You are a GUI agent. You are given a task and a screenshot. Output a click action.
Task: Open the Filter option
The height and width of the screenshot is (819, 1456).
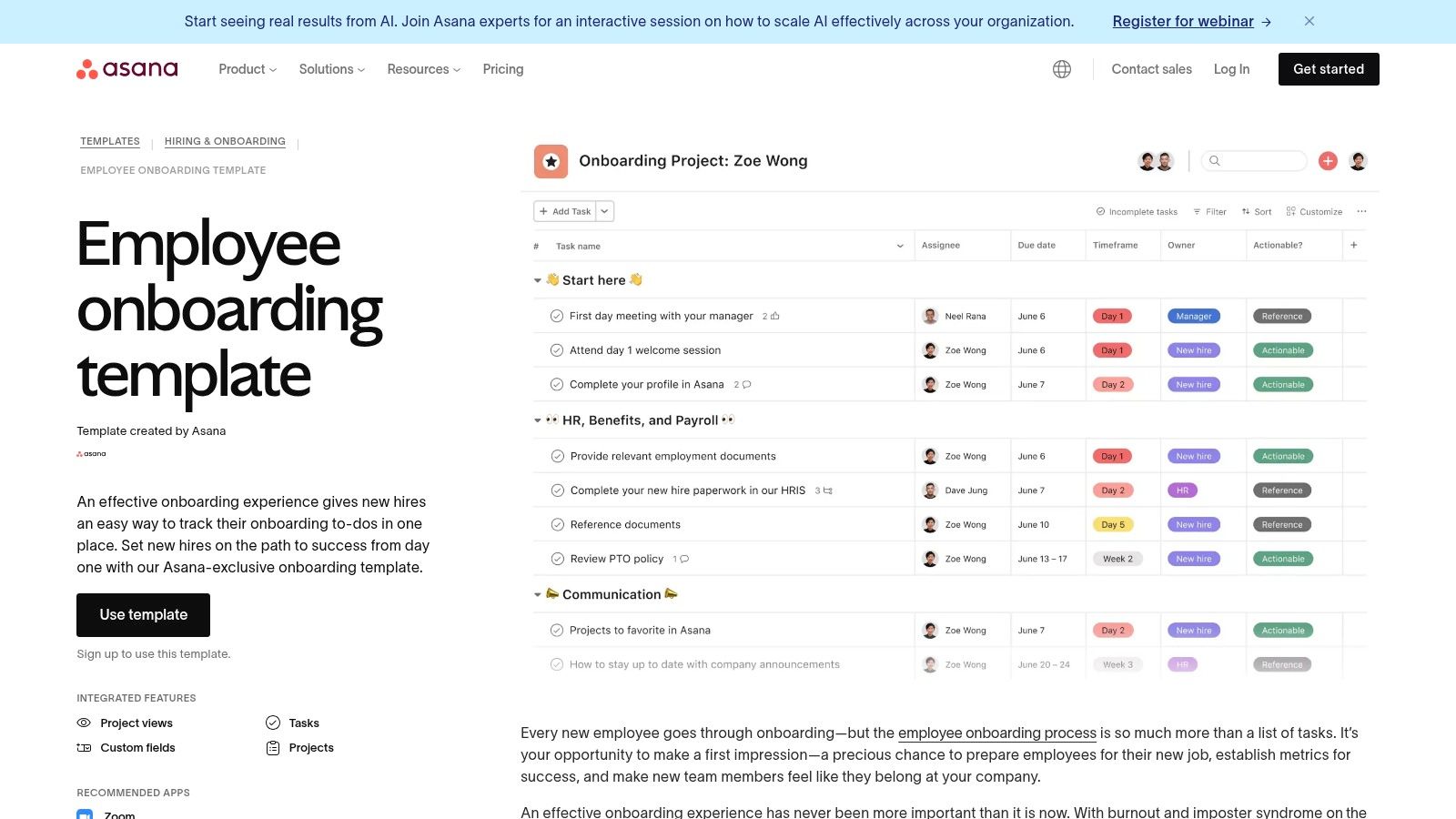pyautogui.click(x=1210, y=211)
